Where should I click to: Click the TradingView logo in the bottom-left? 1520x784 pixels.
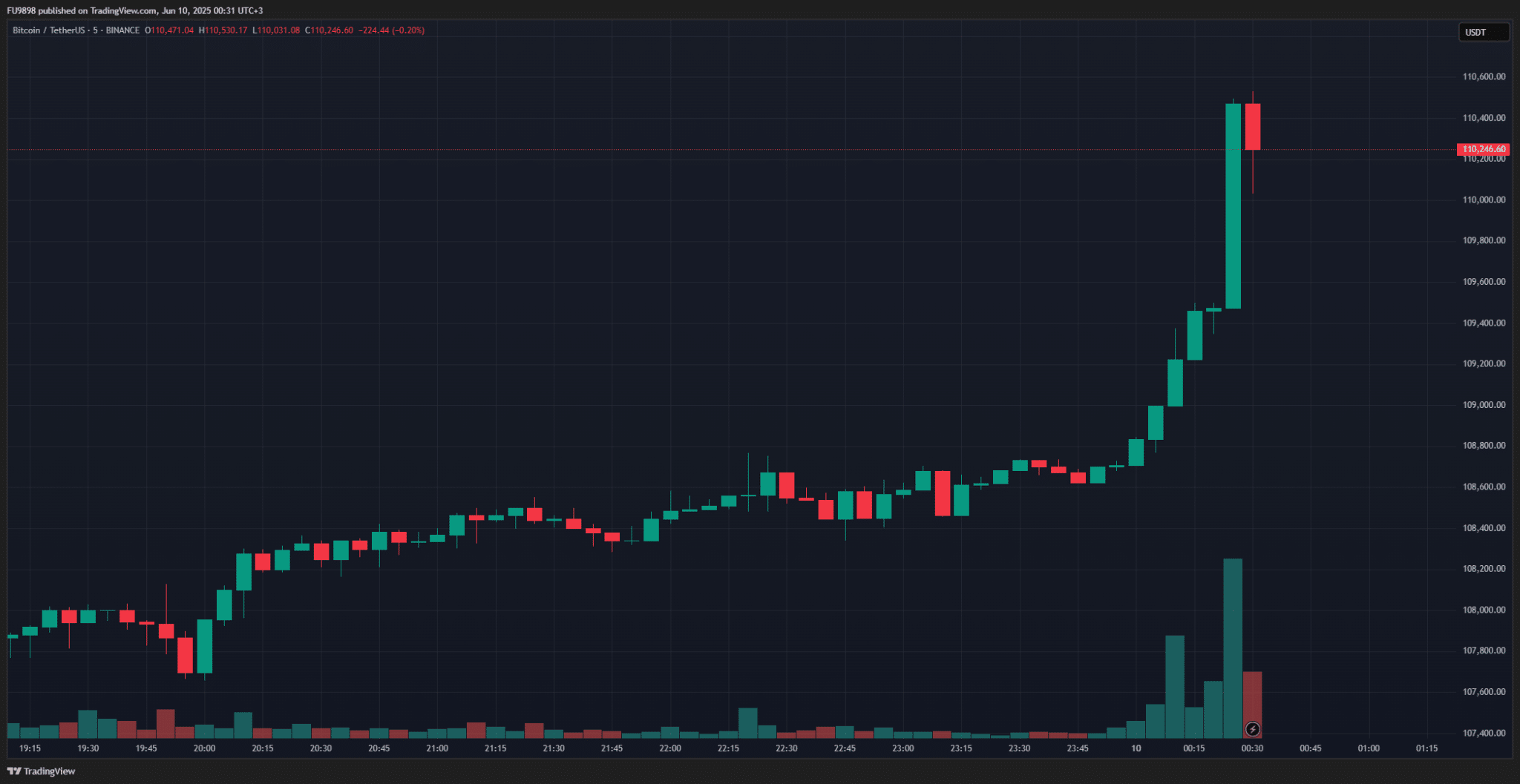point(42,771)
